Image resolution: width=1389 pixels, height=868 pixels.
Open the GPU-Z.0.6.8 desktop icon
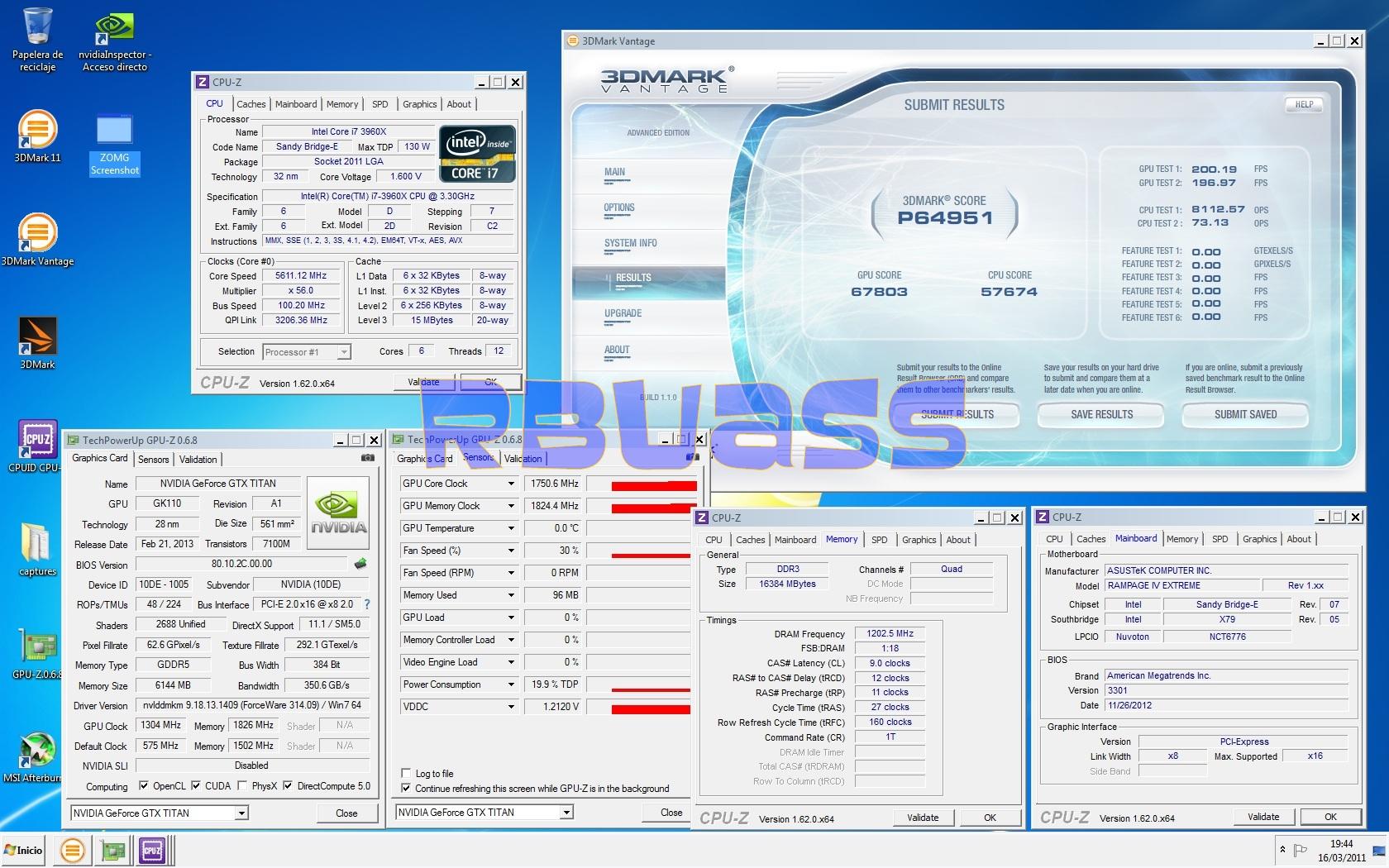coord(37,653)
